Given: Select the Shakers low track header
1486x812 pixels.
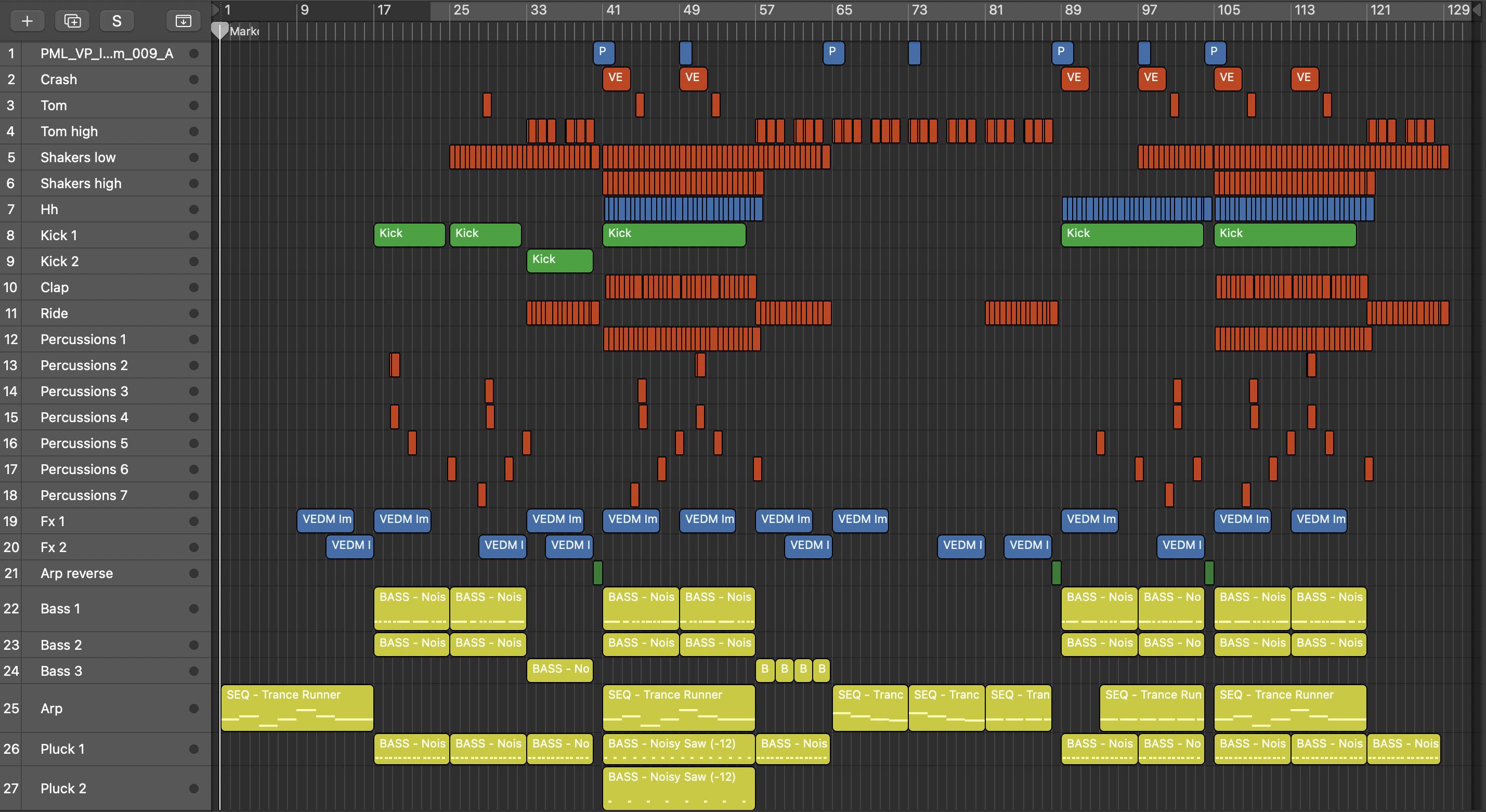Looking at the screenshot, I should pos(78,158).
